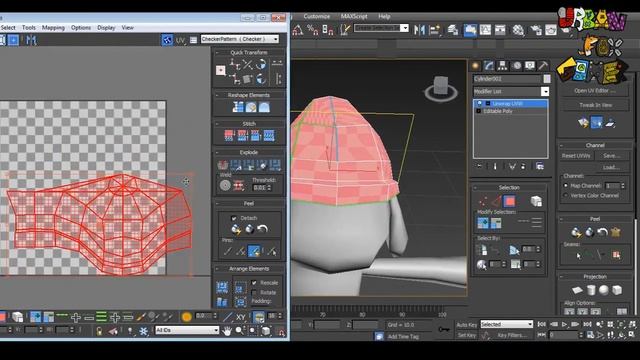Click the Pan hand tool in UV editor
This screenshot has height=360, width=640.
227,331
